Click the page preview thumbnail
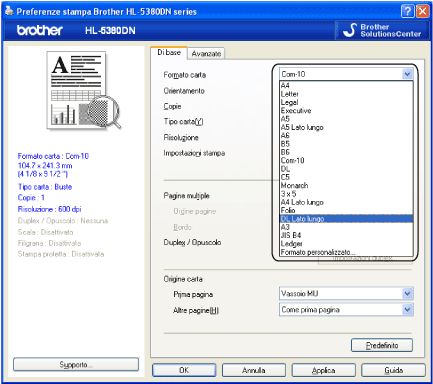Viewport: 433px width, 384px height. pyautogui.click(x=83, y=90)
